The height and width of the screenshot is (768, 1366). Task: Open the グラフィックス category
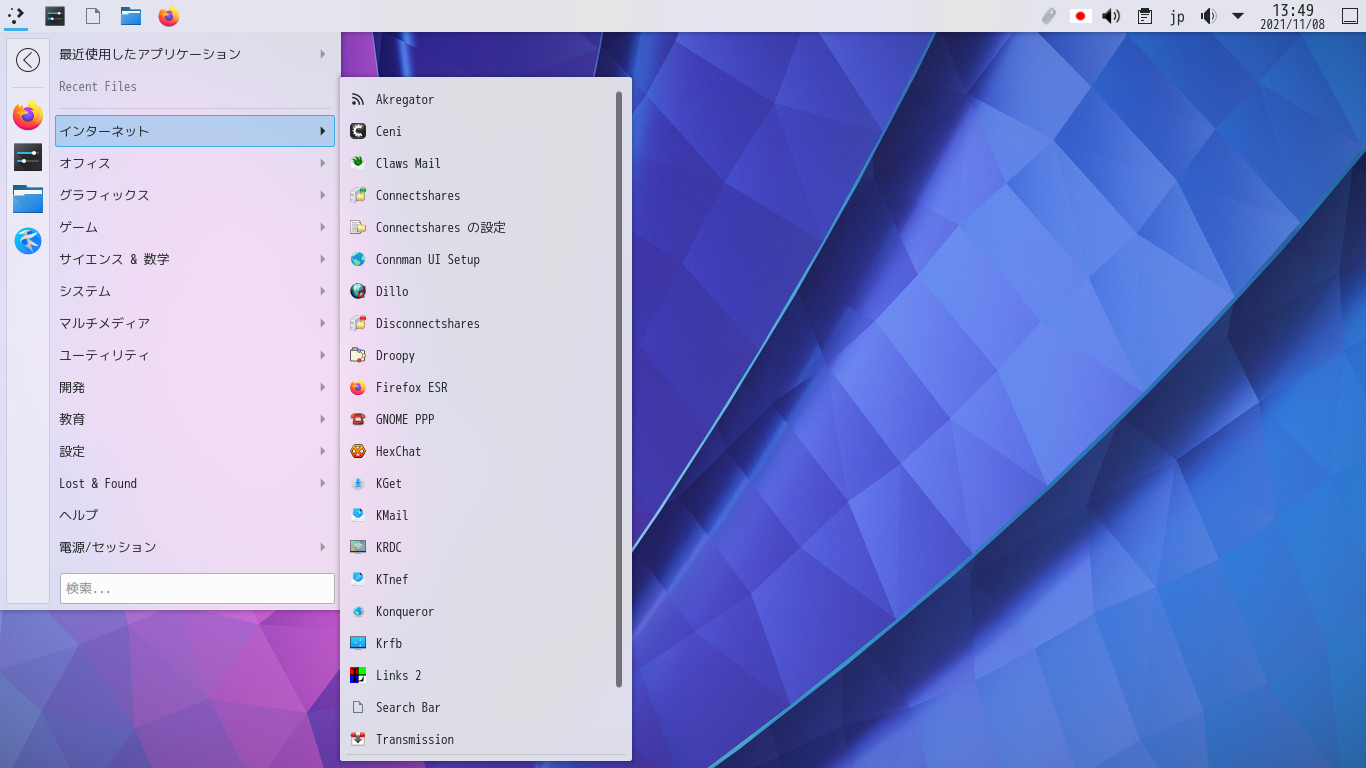pyautogui.click(x=195, y=195)
